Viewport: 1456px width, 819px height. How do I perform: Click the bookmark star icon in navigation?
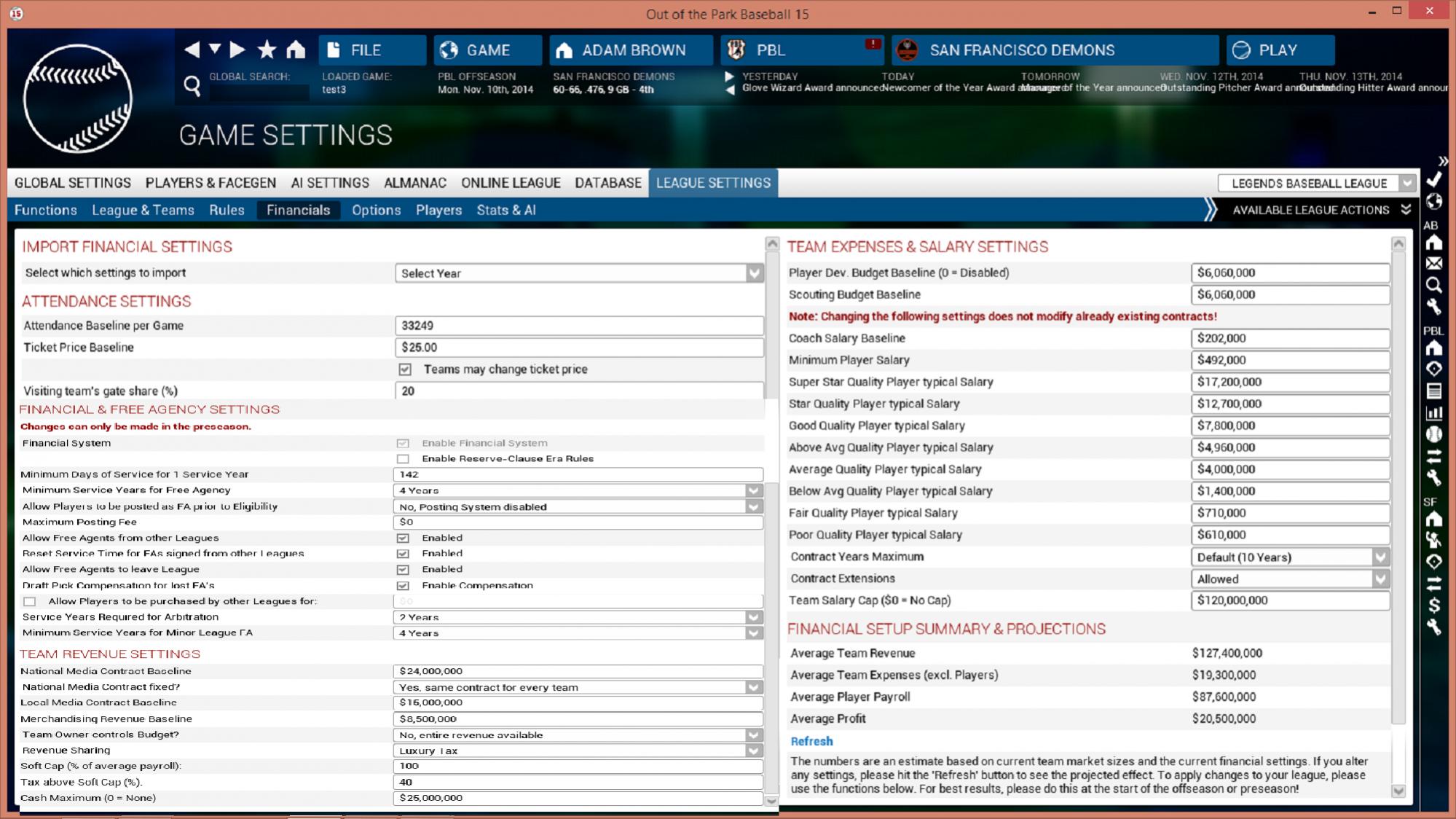pyautogui.click(x=267, y=50)
